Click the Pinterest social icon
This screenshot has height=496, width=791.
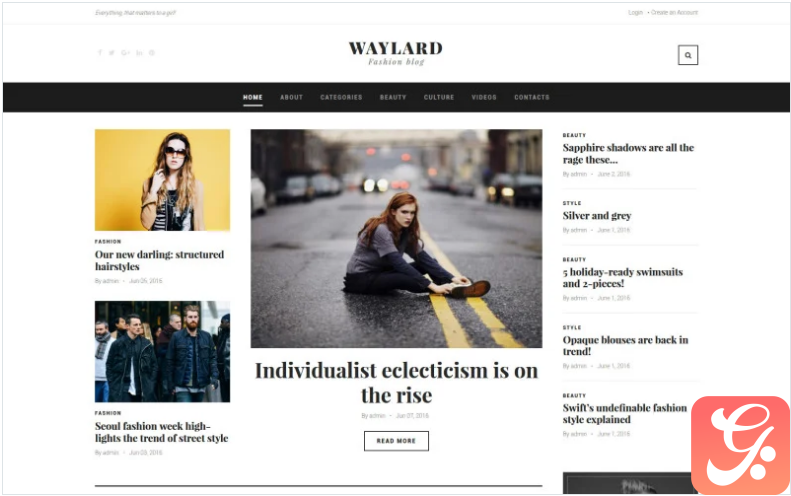click(x=151, y=52)
